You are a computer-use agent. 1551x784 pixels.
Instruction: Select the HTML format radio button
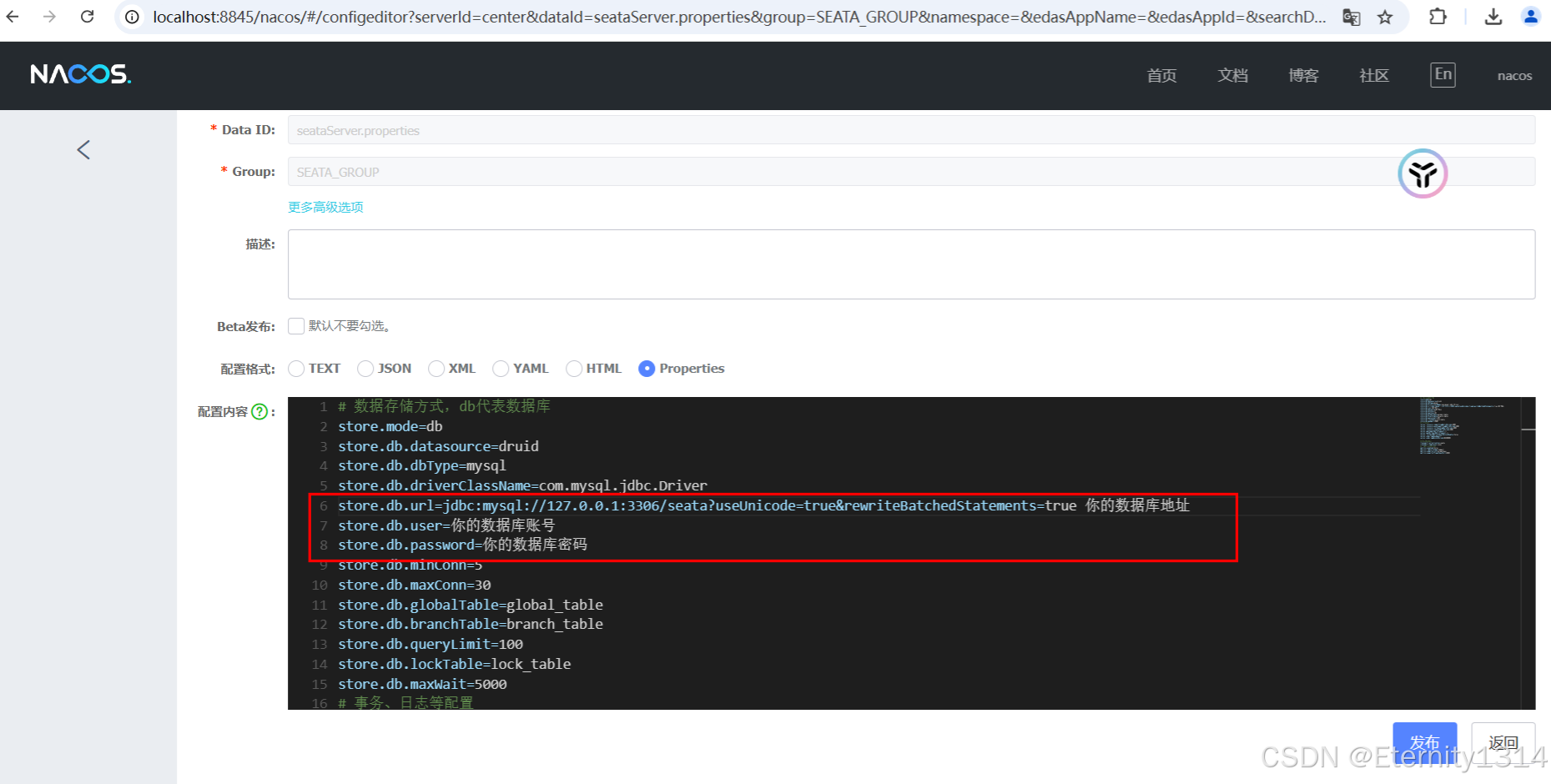(574, 369)
